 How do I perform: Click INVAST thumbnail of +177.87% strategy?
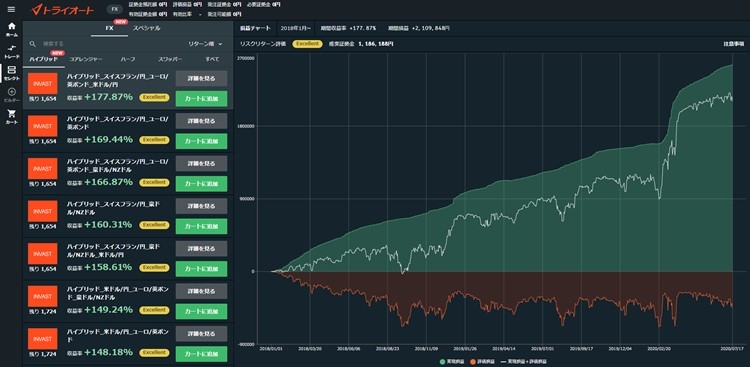[x=43, y=84]
